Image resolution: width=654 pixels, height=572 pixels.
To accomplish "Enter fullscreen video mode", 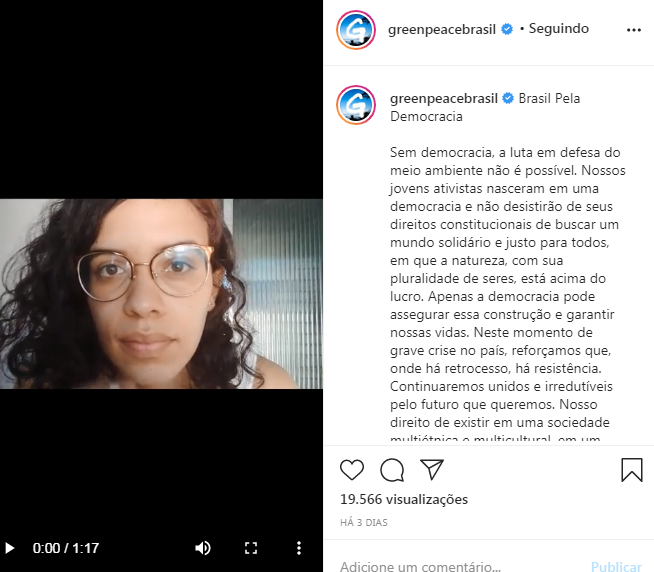I will click(251, 548).
